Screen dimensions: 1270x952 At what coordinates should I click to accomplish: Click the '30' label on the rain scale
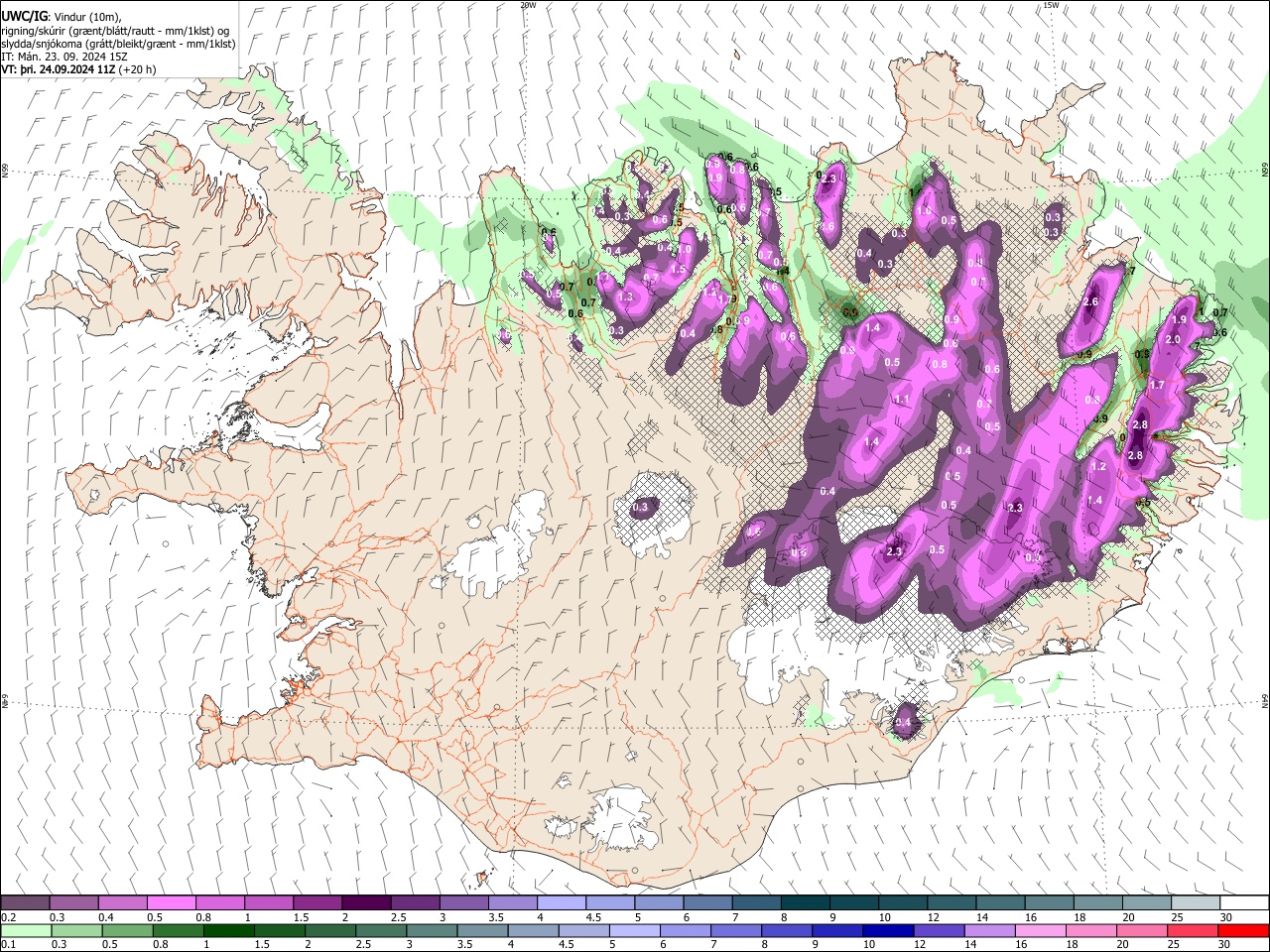[1225, 945]
